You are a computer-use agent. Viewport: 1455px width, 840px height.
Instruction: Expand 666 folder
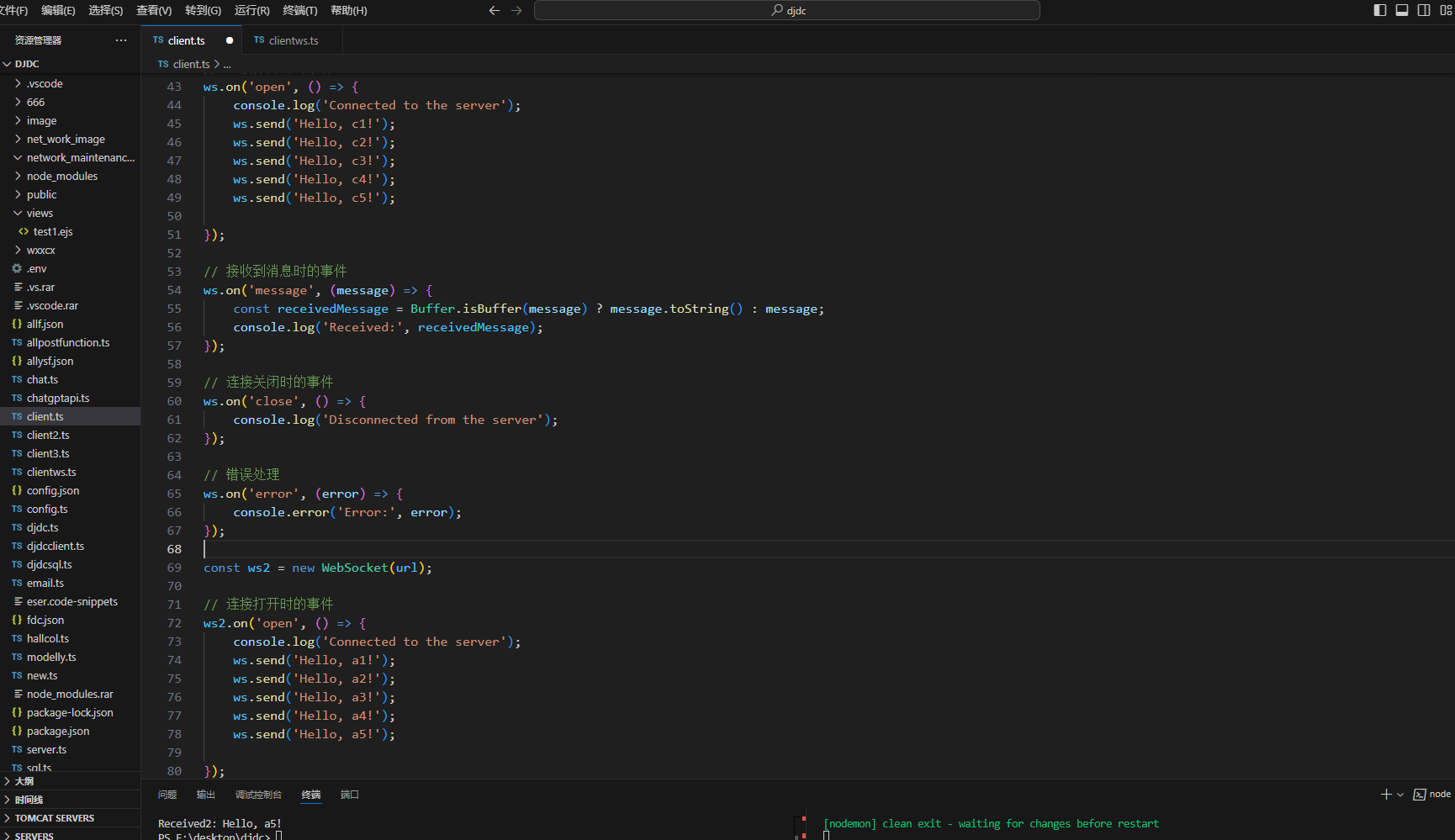point(70,102)
